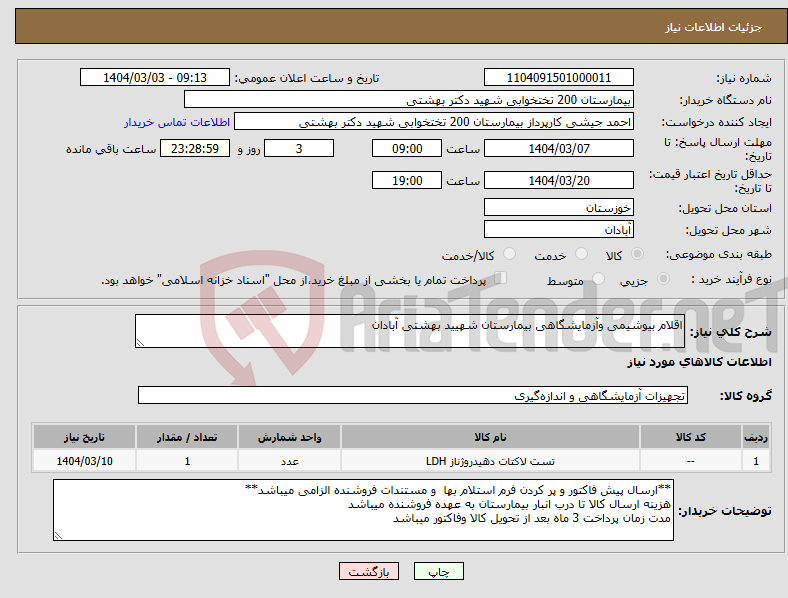Select the جزیی purchase type radio
This screenshot has width=788, height=598.
pos(663,278)
